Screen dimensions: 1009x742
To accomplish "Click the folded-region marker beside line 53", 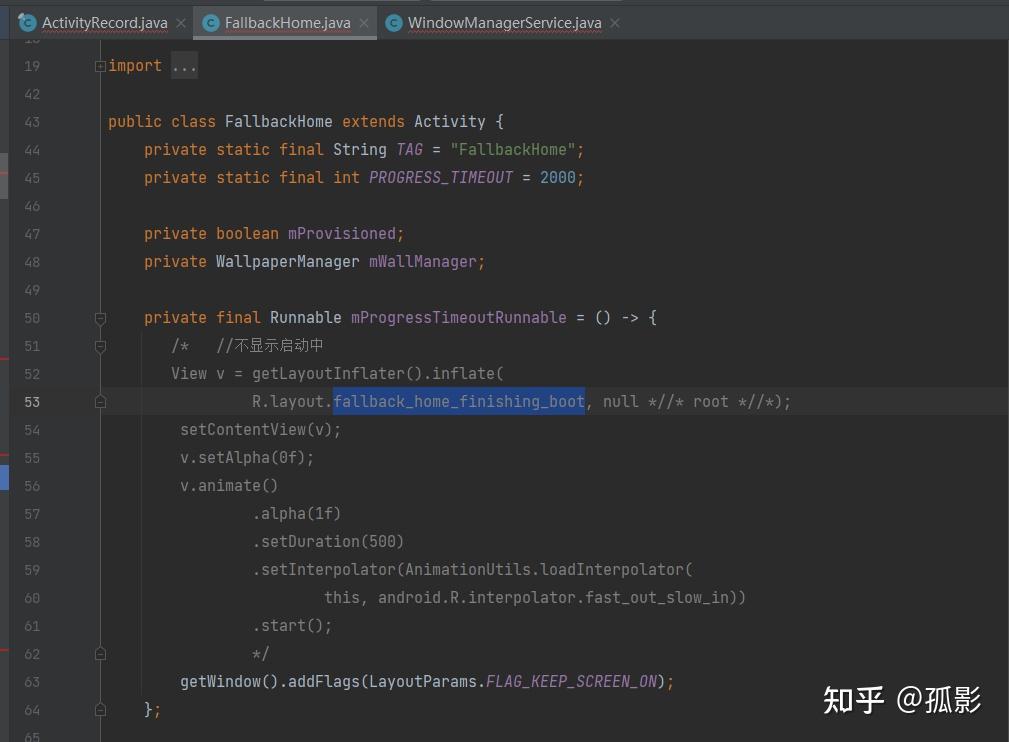I will click(x=100, y=400).
